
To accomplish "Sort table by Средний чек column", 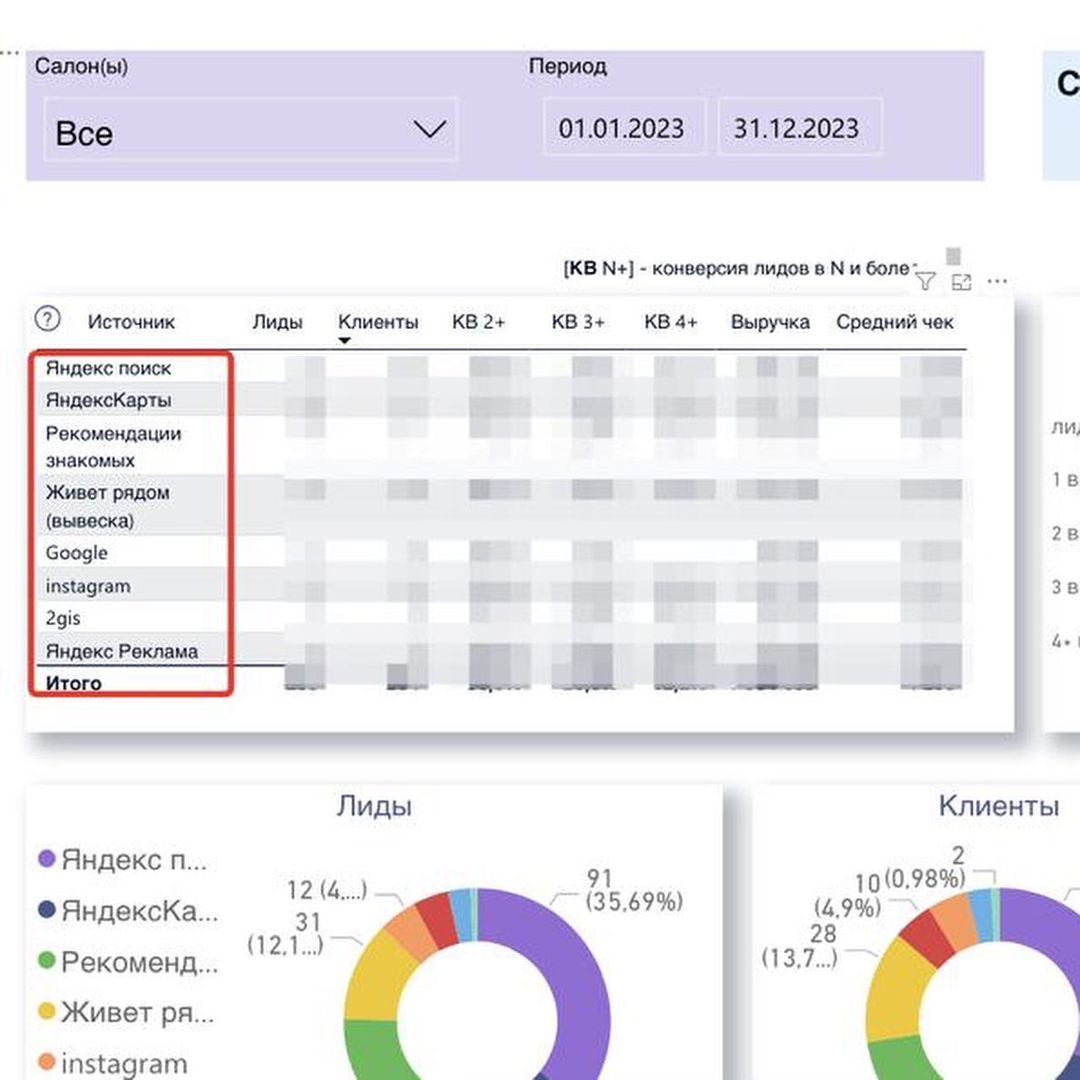I will 894,322.
